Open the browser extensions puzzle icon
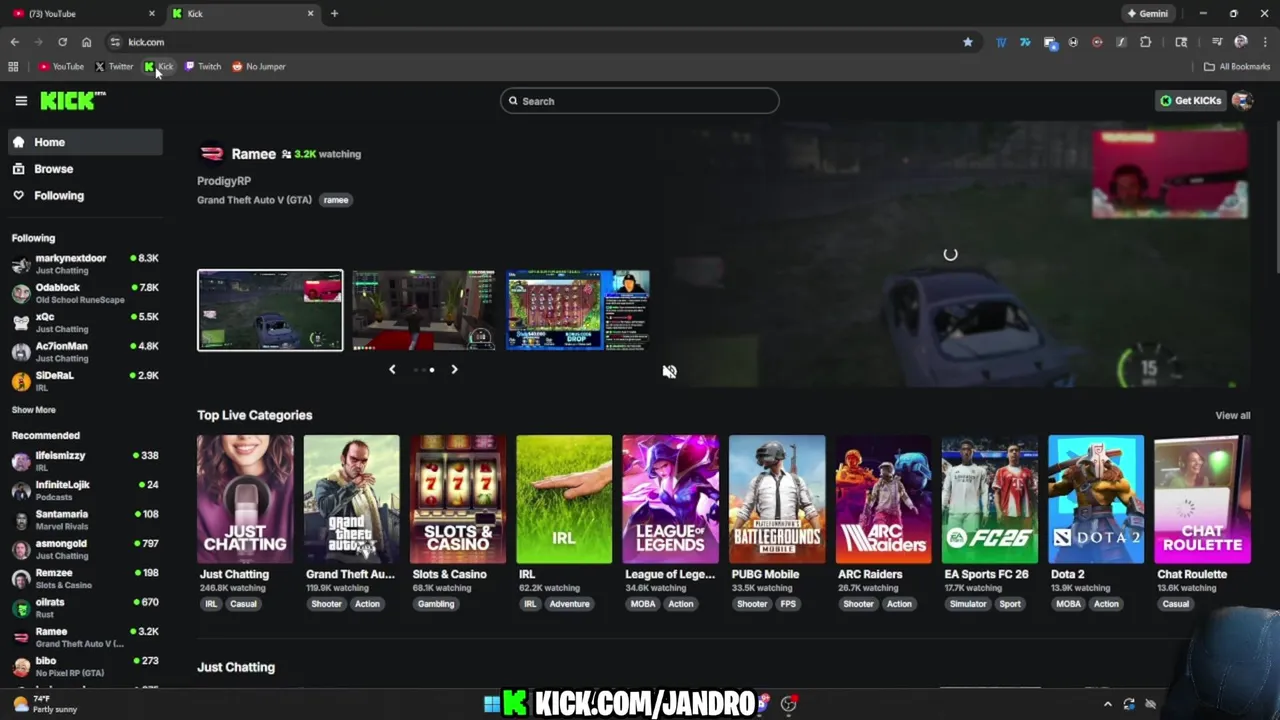This screenshot has width=1280, height=720. [1145, 42]
